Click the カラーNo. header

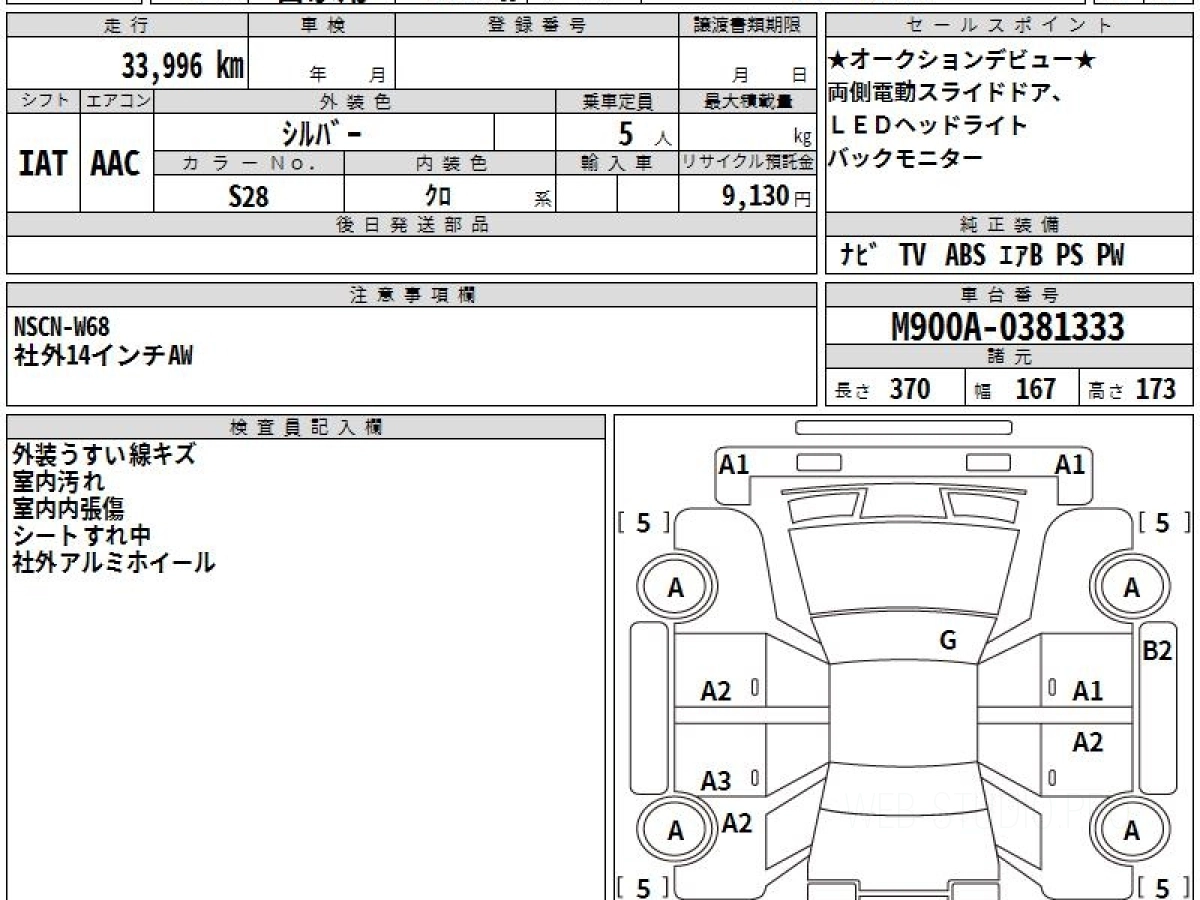pos(248,163)
